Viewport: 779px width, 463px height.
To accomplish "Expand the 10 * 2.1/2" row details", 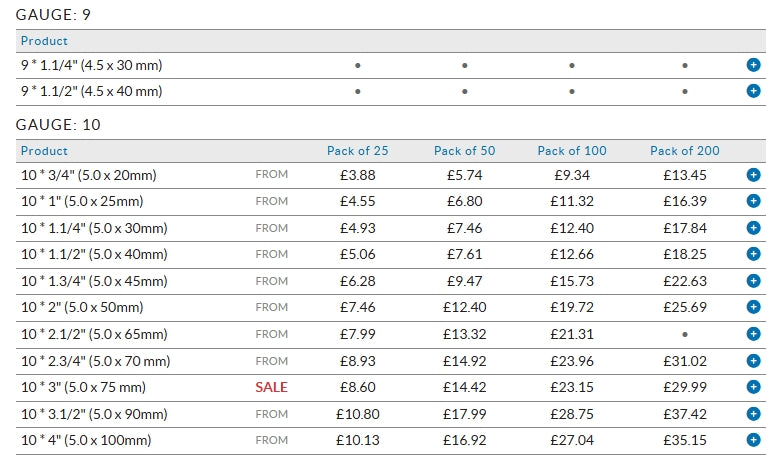I will coord(753,334).
